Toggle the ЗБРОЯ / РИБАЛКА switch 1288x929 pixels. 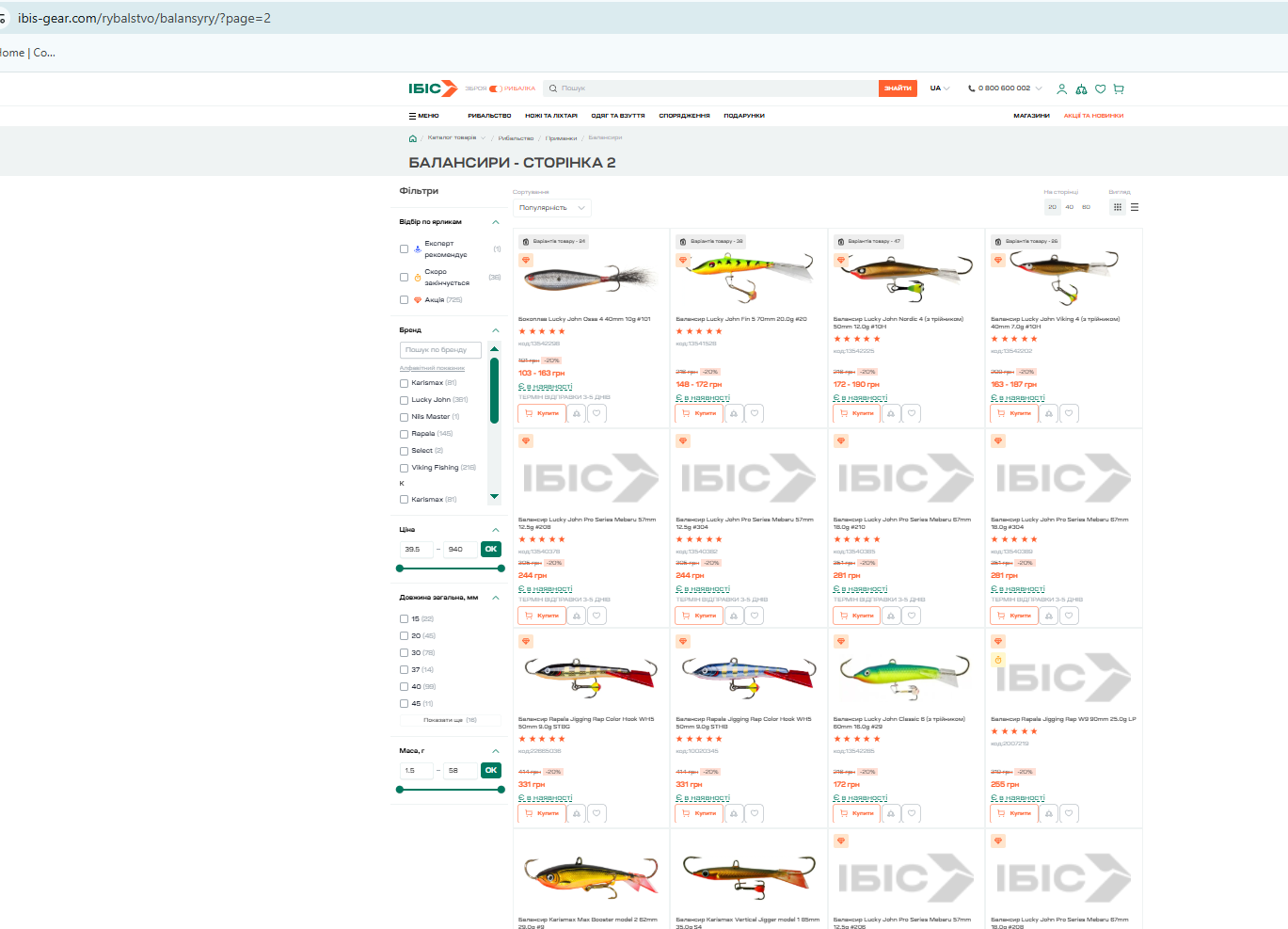(494, 88)
